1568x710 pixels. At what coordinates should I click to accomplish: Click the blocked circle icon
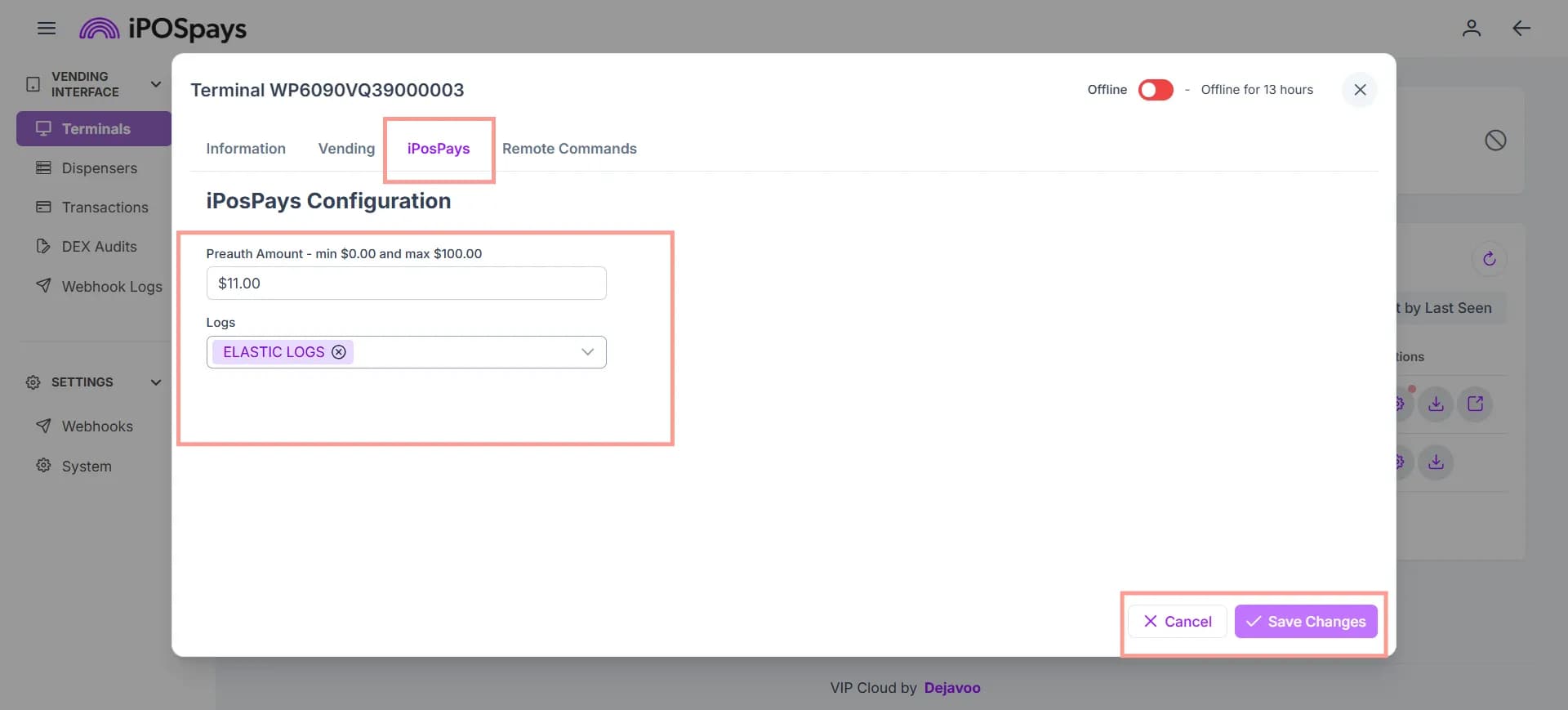point(1495,141)
